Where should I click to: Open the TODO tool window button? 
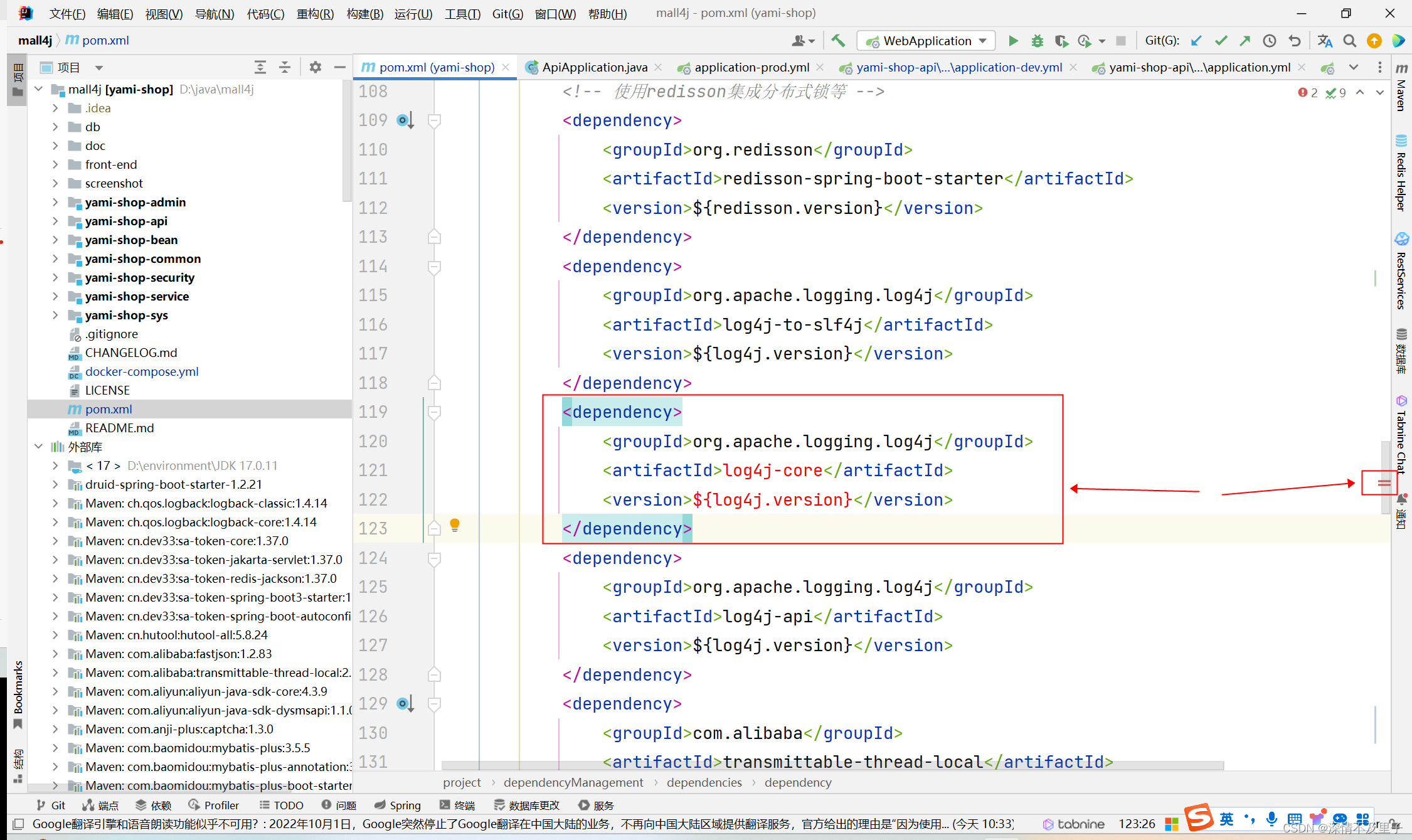tap(282, 805)
